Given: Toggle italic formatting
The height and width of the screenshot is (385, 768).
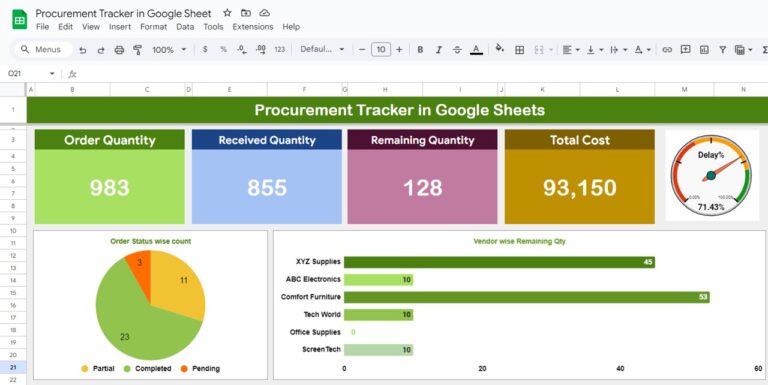Looking at the screenshot, I should [439, 49].
